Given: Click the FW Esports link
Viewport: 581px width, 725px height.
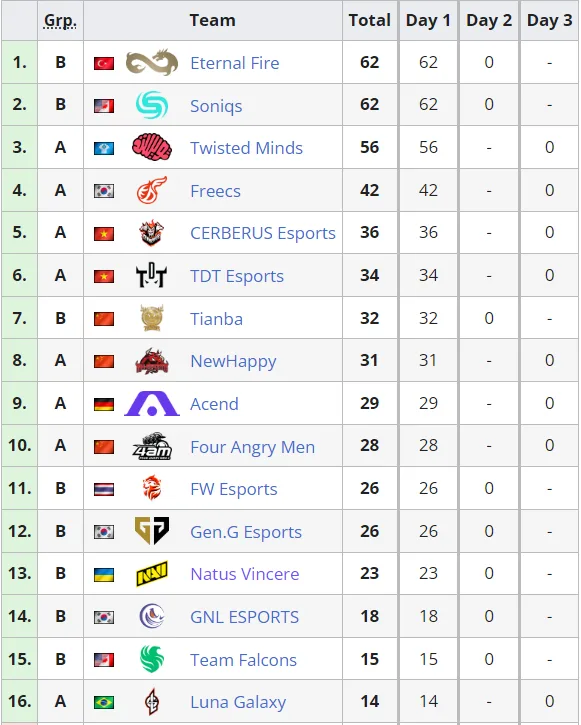Looking at the screenshot, I should (234, 489).
